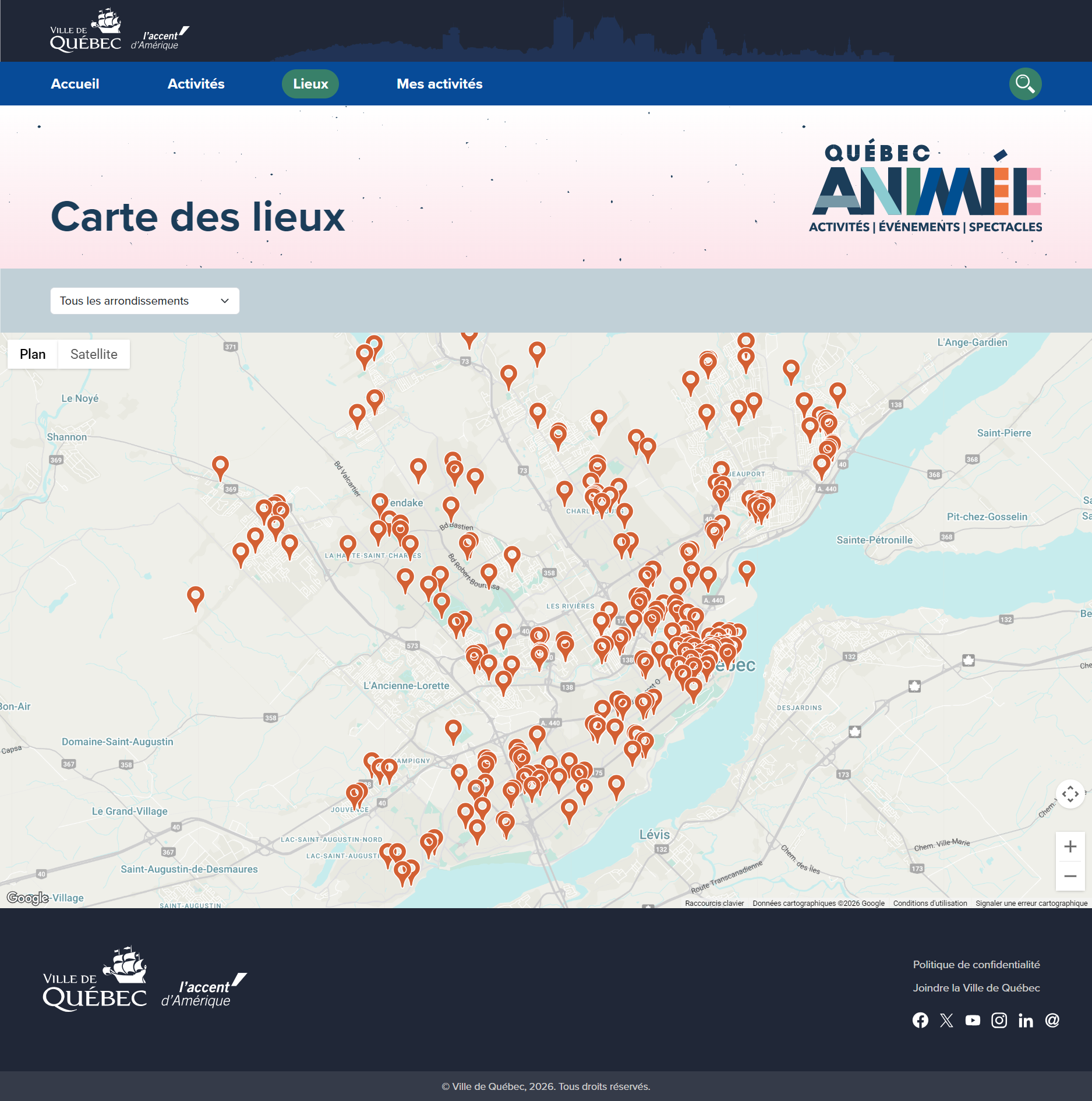Open the YouTube icon in footer
The height and width of the screenshot is (1101, 1092).
(x=973, y=1020)
